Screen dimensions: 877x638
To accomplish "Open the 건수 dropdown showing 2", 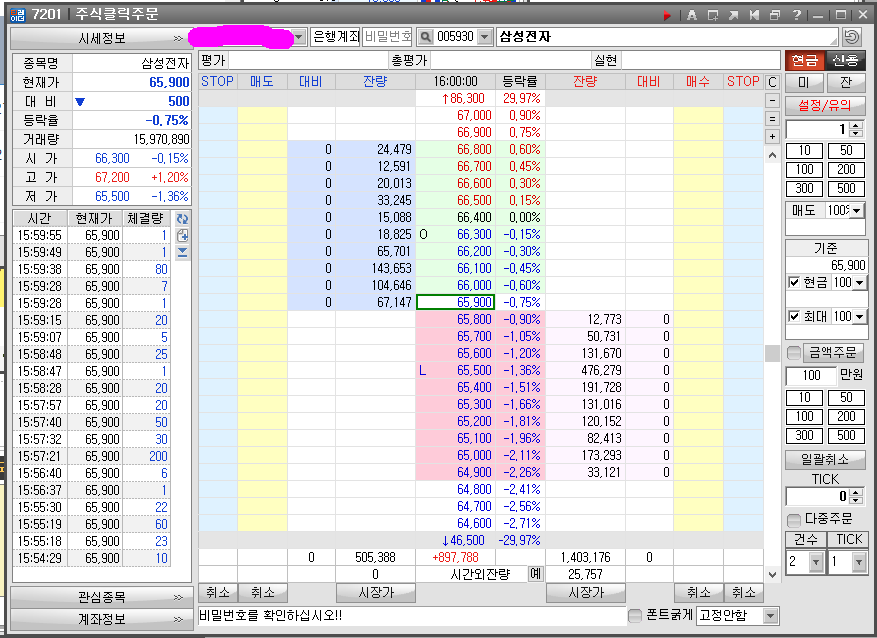I will pyautogui.click(x=816, y=562).
